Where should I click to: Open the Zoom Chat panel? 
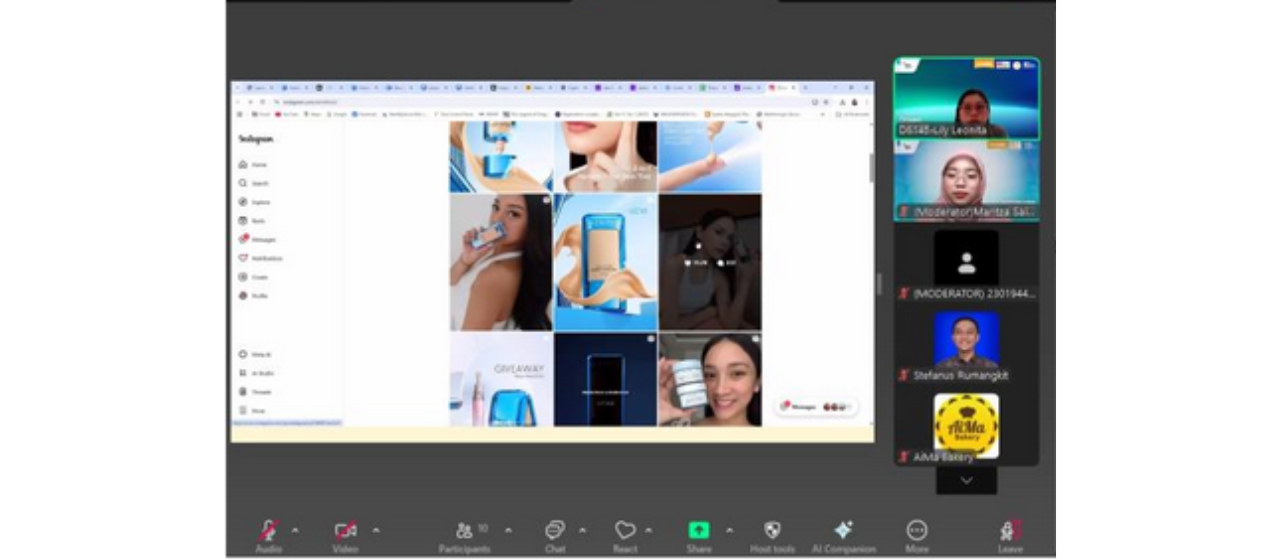click(x=555, y=531)
